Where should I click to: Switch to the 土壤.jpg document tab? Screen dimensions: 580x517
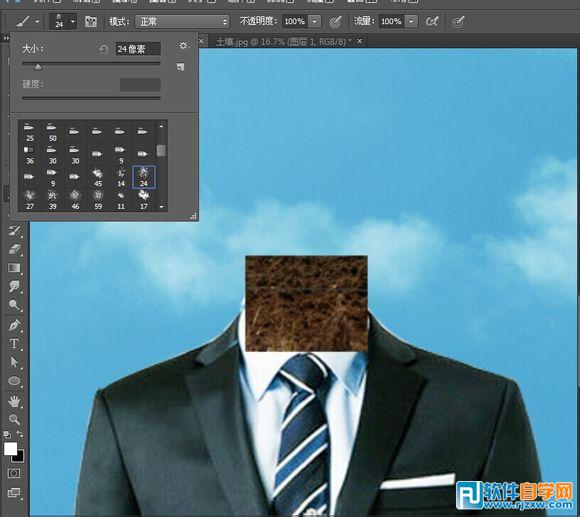tap(283, 41)
